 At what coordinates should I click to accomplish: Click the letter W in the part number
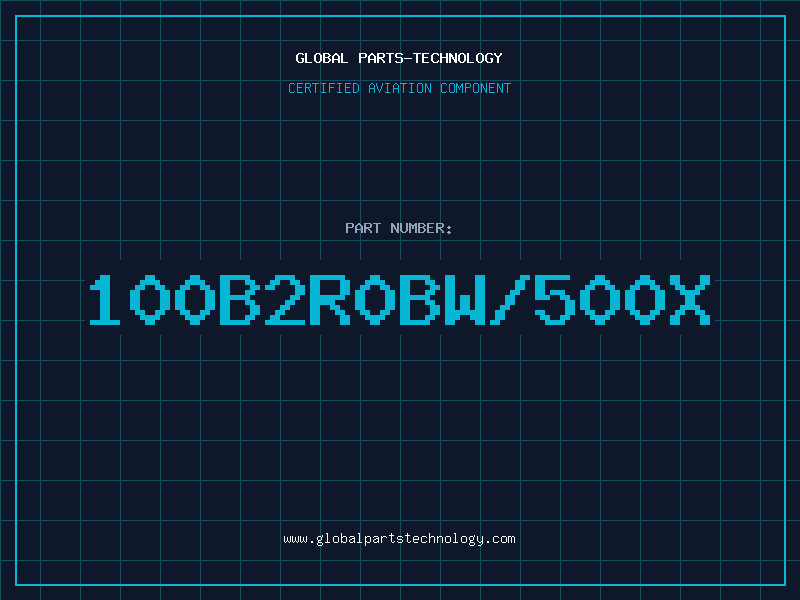465,300
